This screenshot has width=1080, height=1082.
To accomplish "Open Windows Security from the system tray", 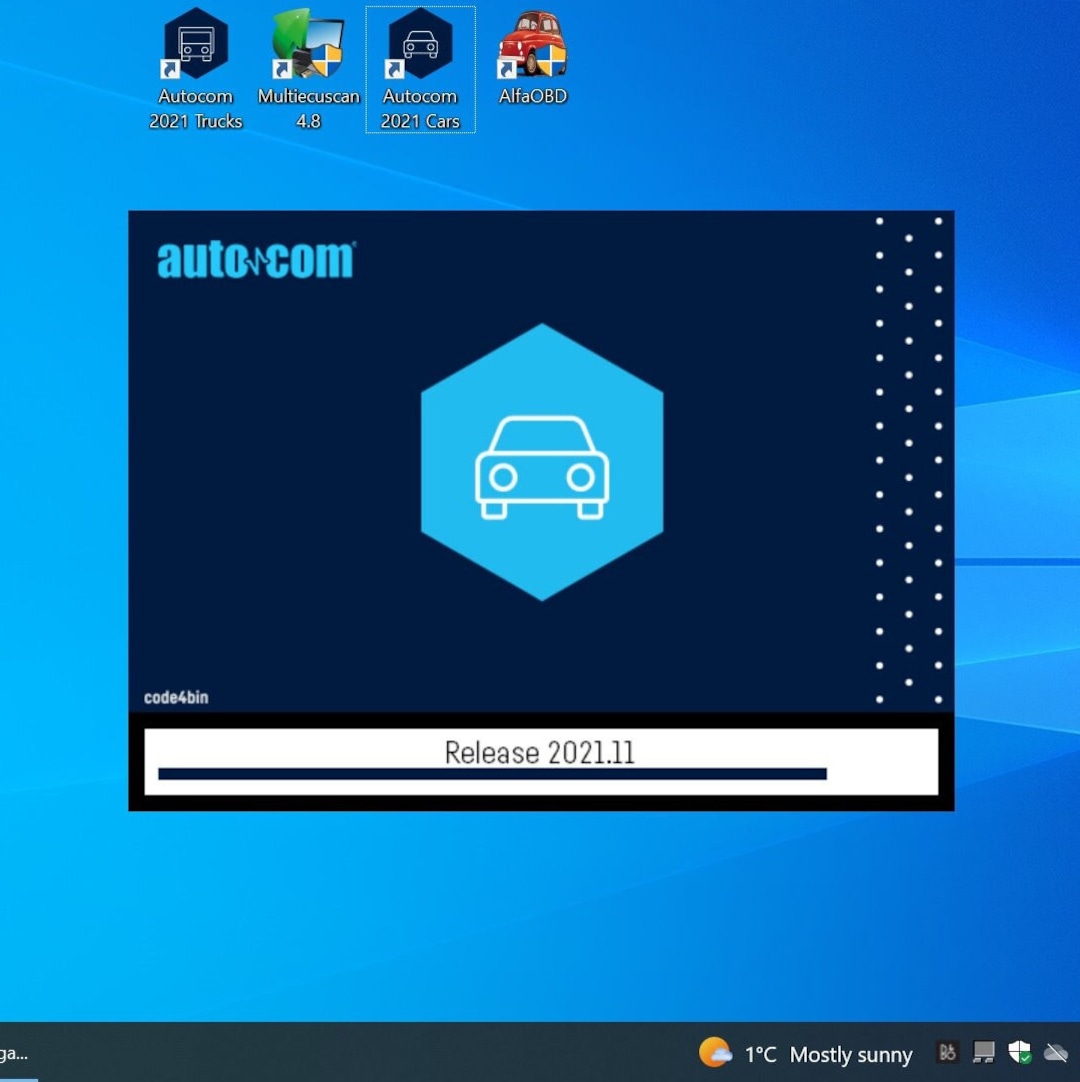I will pos(1020,1052).
